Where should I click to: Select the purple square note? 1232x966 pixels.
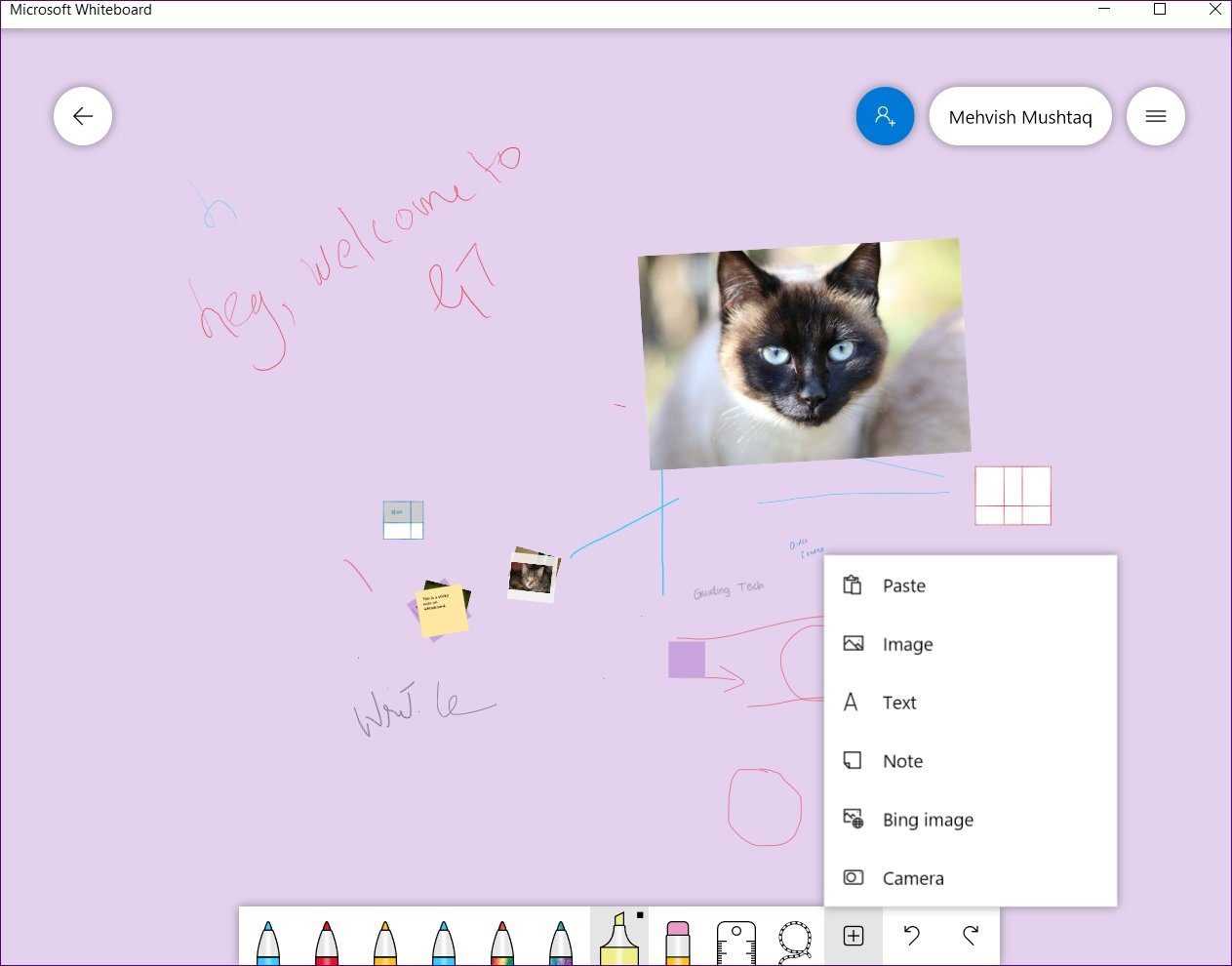pos(687,660)
